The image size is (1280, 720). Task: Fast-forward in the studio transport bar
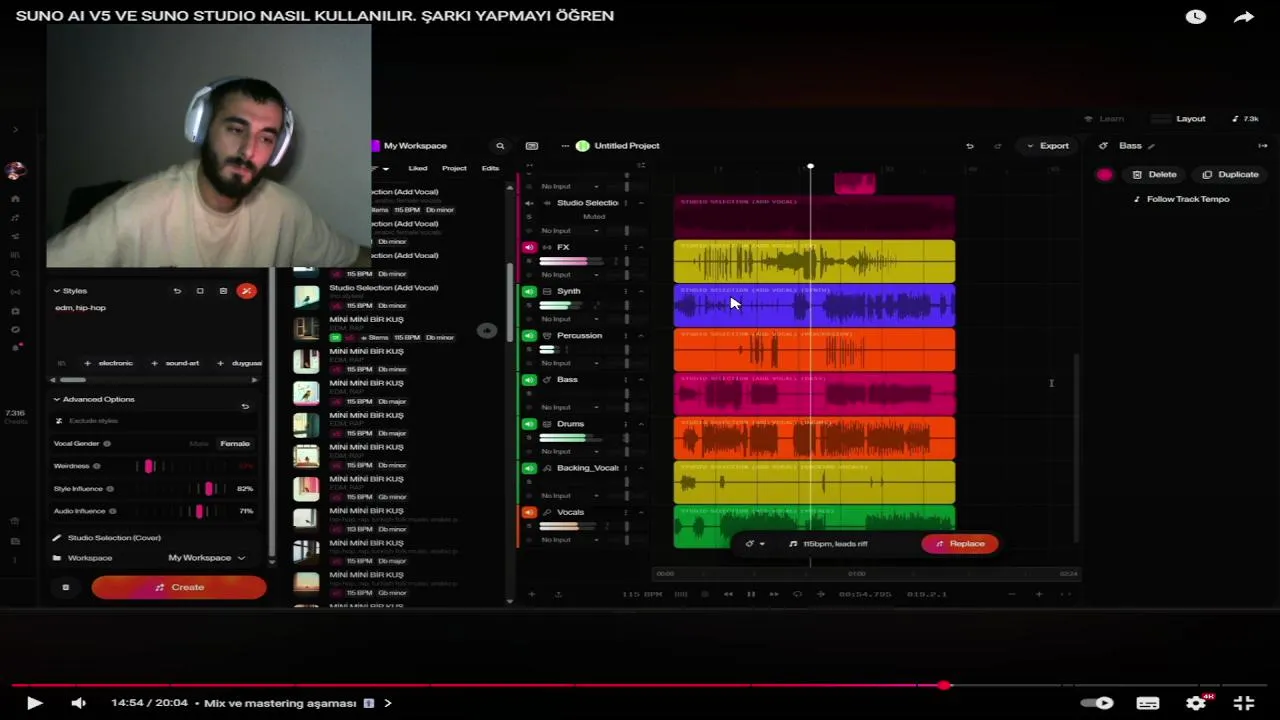774,594
